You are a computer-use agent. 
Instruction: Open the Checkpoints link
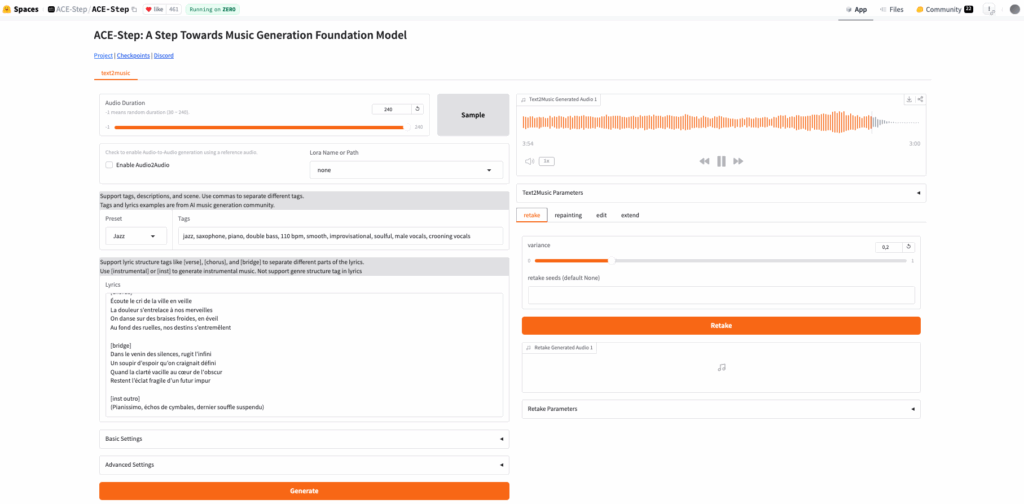[133, 56]
